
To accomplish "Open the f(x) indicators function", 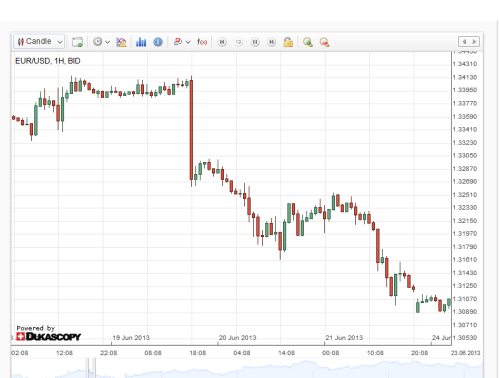I will pos(202,42).
